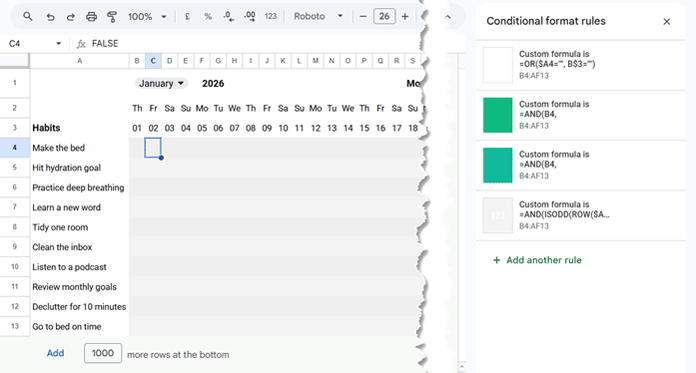Select column C header
Image resolution: width=696 pixels, height=373 pixels.
[x=153, y=61]
